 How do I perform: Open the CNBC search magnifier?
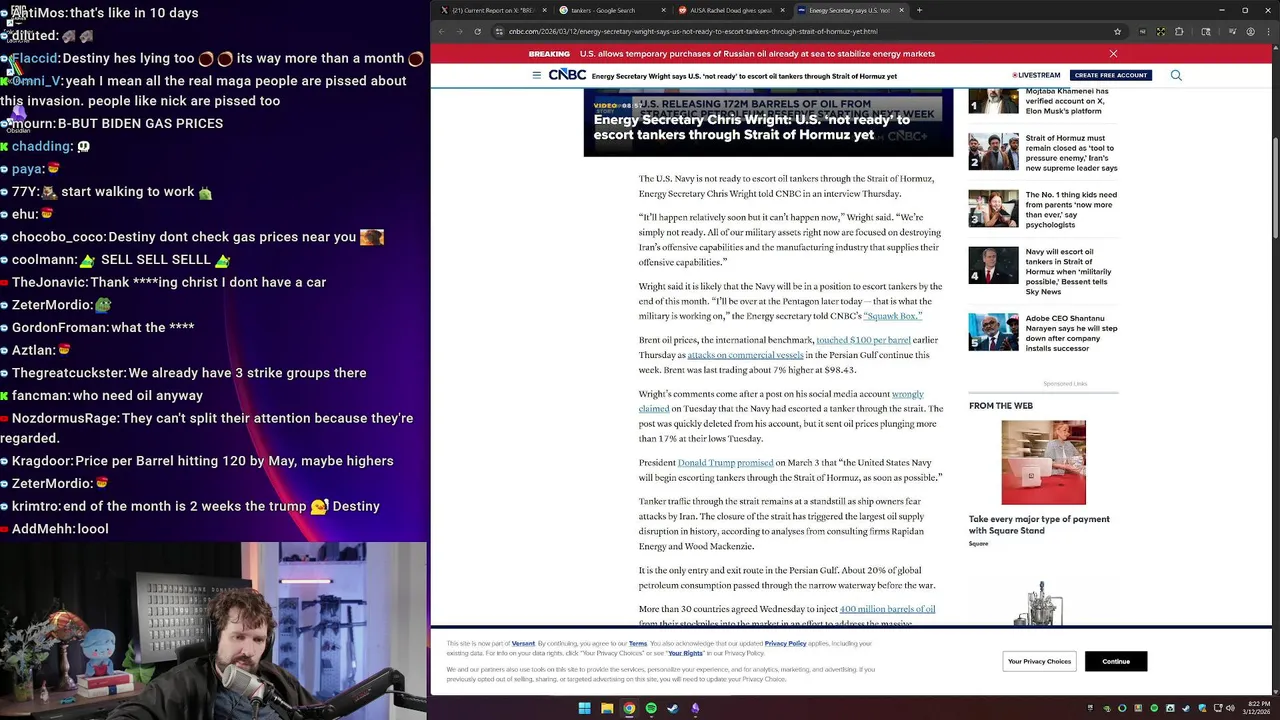click(1176, 75)
